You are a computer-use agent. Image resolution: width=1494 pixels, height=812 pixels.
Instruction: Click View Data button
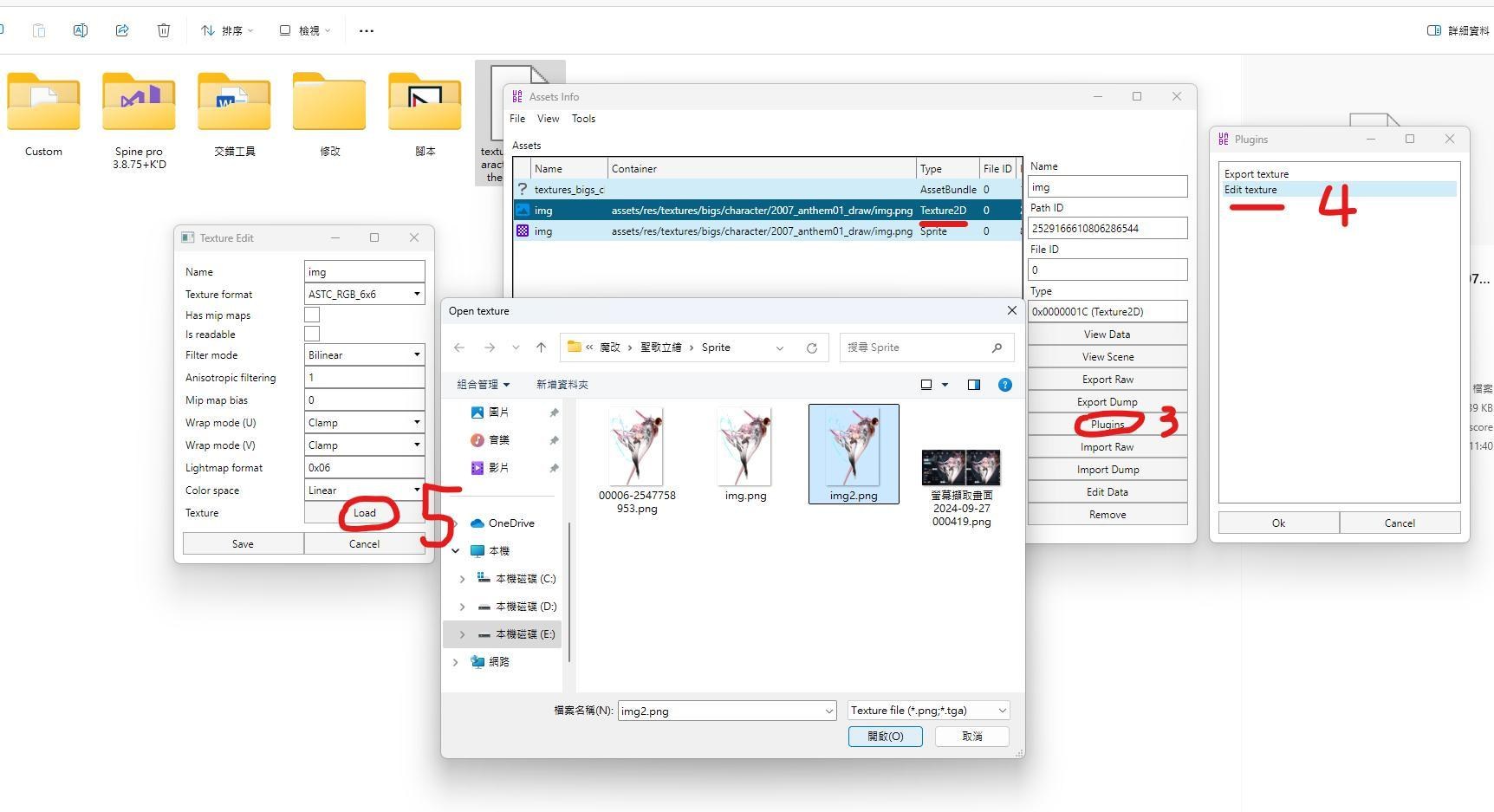[1108, 335]
